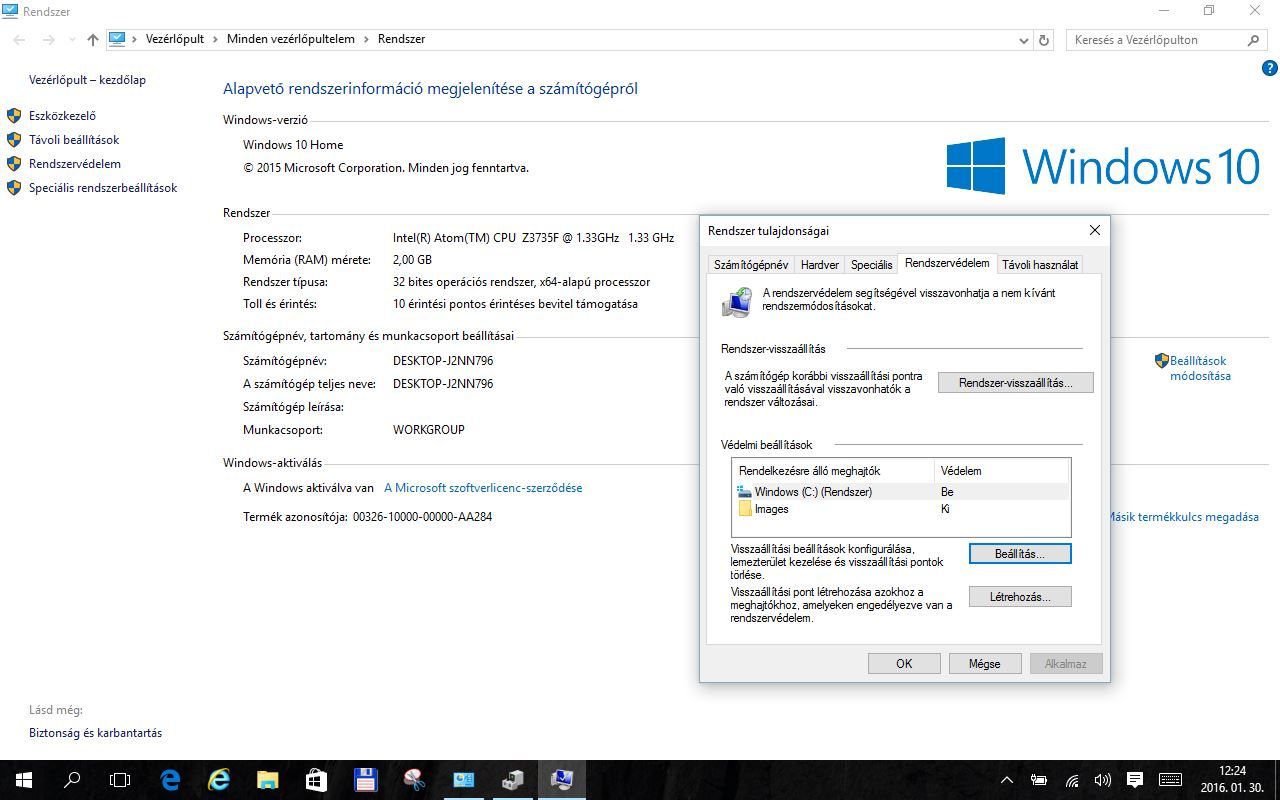Open Windows Store from taskbar

[316, 780]
